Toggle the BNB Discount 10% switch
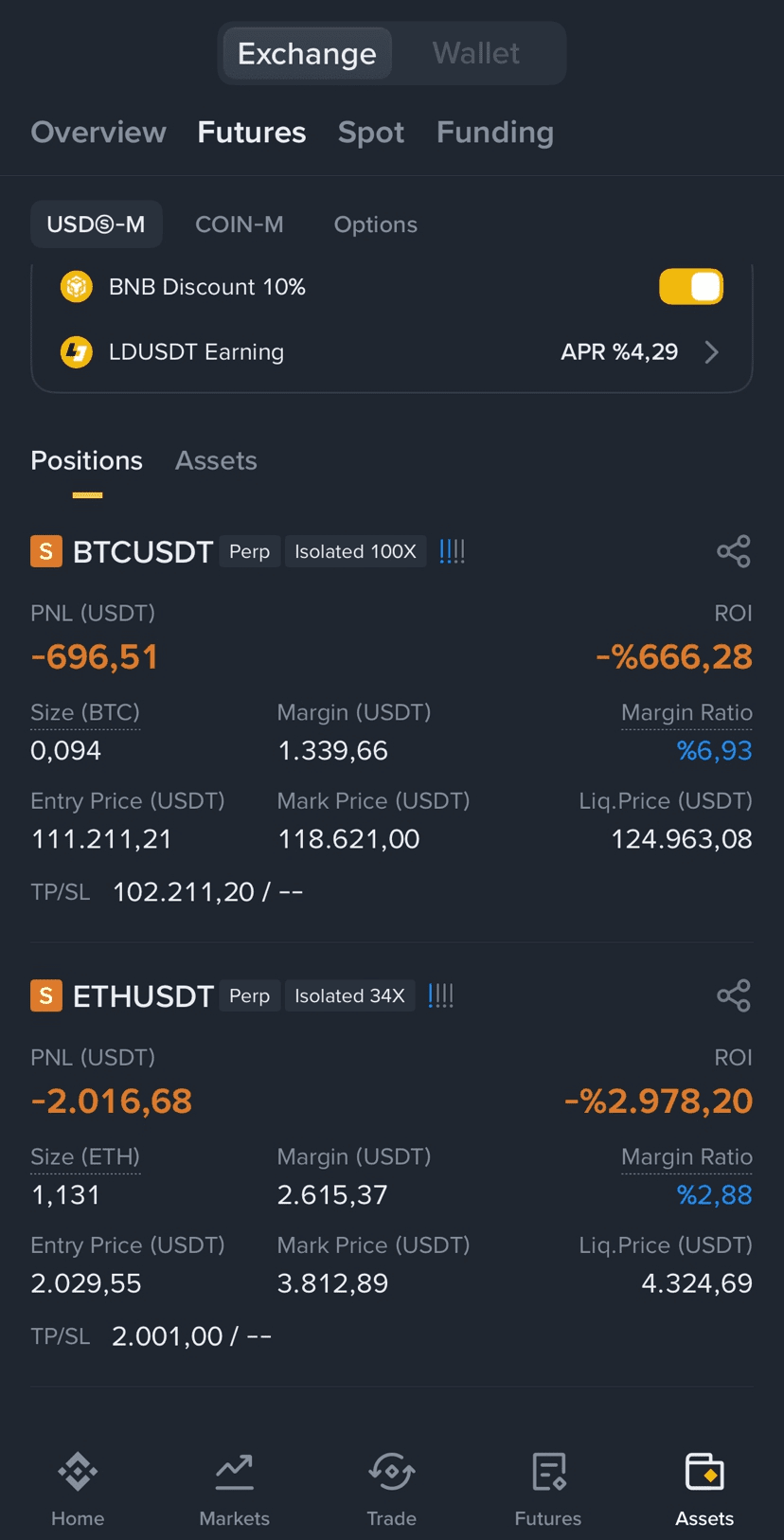This screenshot has height=1540, width=784. [x=691, y=287]
